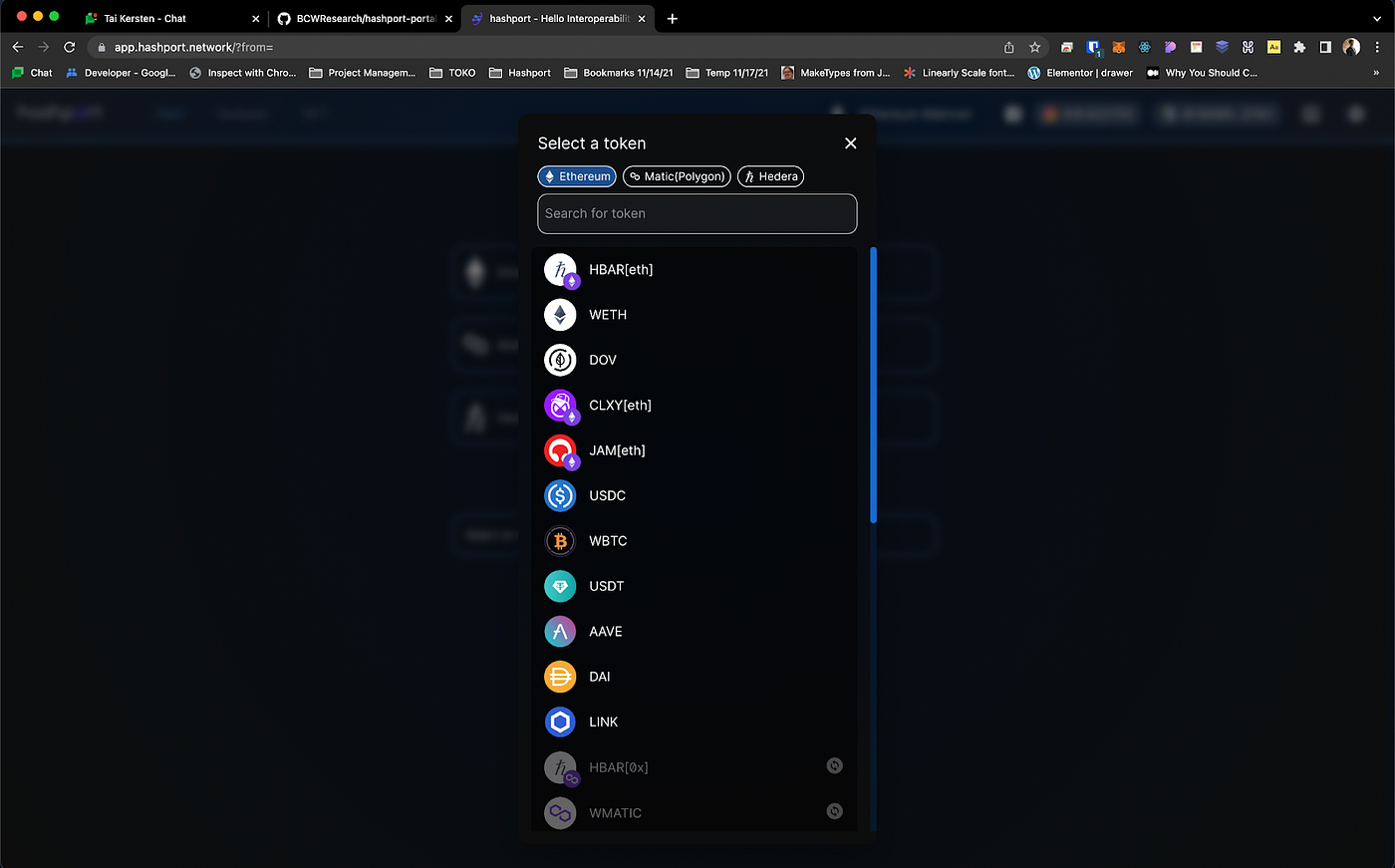Open the Hashport bookmarks folder
The height and width of the screenshot is (868, 1395).
point(519,72)
